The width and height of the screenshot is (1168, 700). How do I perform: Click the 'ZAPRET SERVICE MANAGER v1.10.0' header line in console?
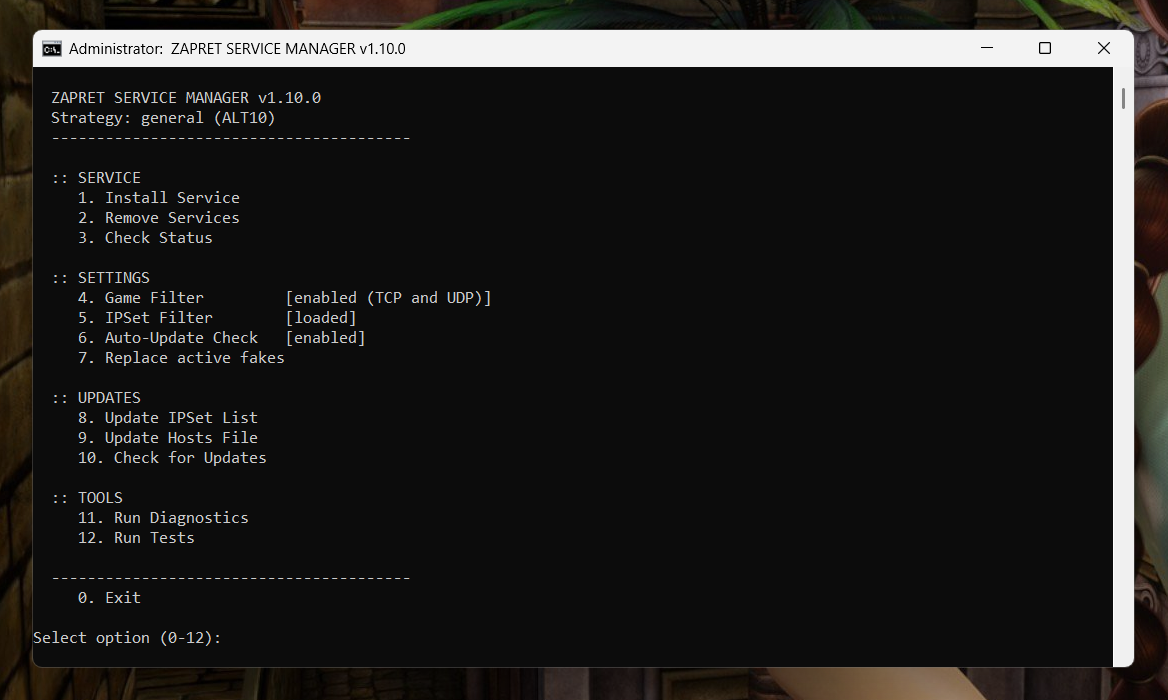[186, 98]
